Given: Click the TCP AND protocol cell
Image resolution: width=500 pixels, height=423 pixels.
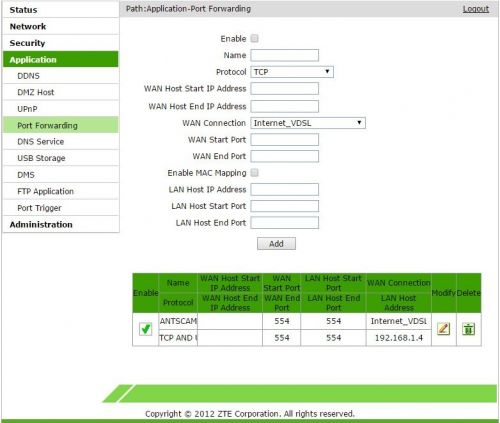Looking at the screenshot, I should 178,338.
